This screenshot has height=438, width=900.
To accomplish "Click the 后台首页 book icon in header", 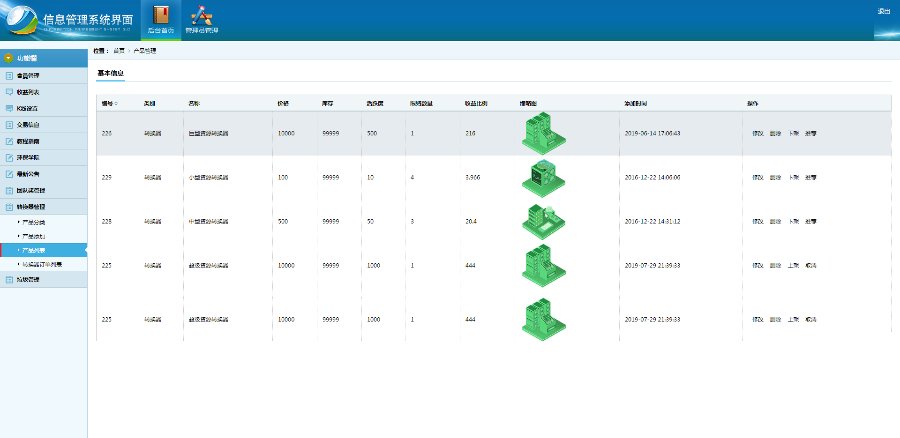I will click(160, 15).
